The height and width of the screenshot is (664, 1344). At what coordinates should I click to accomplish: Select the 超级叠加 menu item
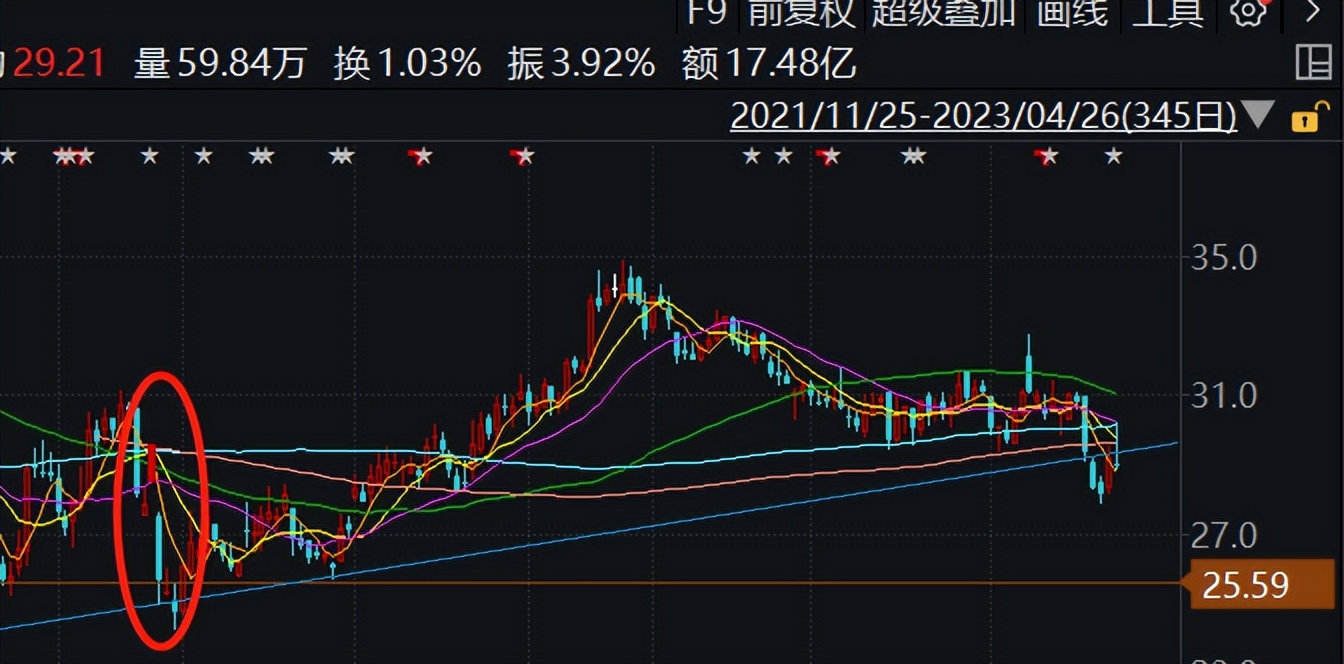(x=943, y=15)
